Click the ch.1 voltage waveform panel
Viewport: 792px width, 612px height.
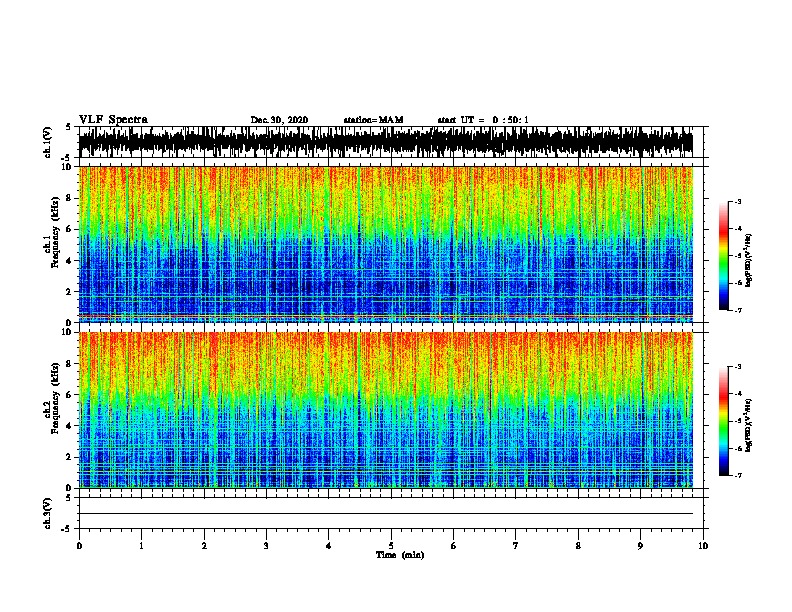point(391,142)
